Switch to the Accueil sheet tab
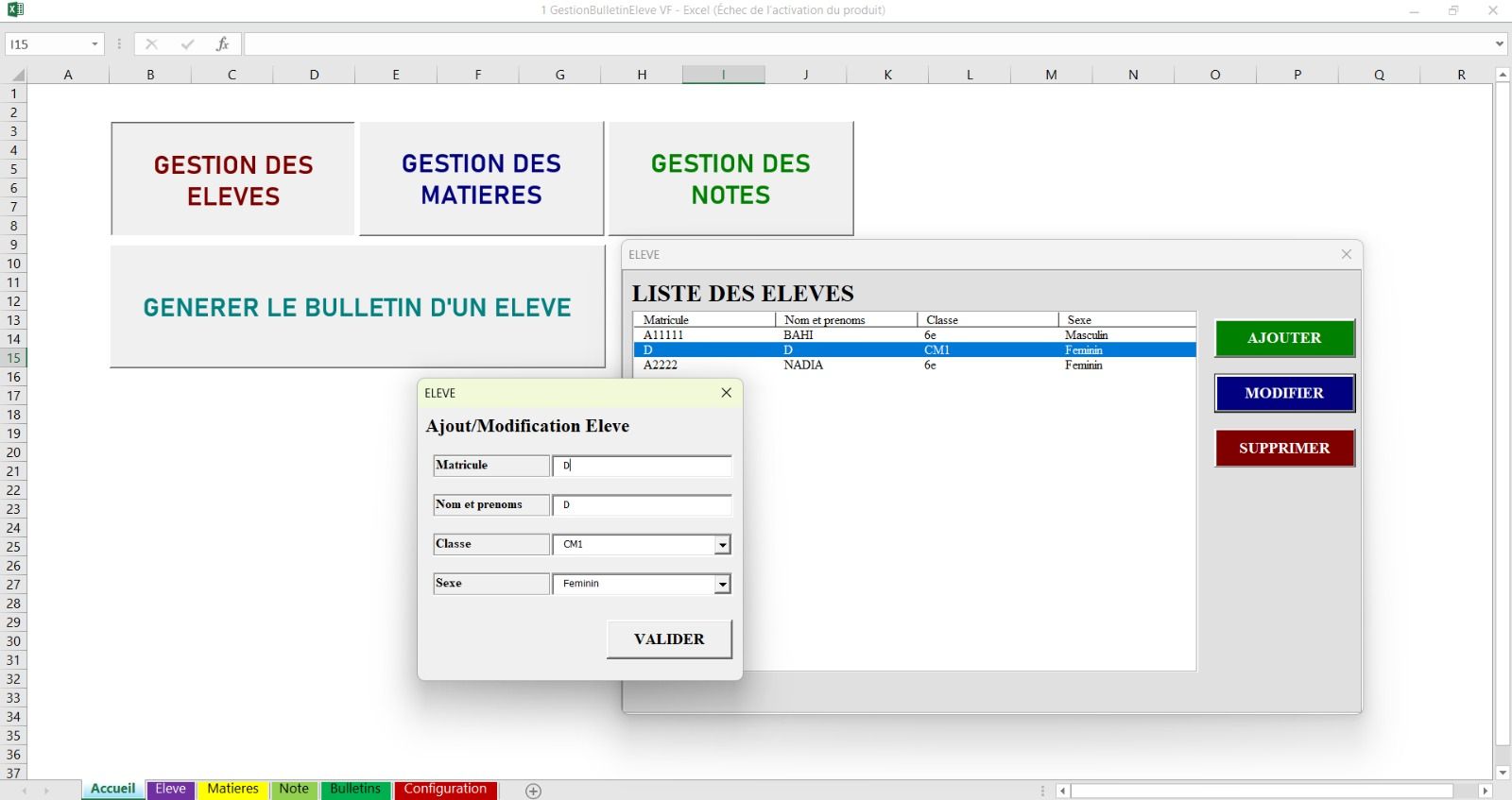Viewport: 1512px width, 800px height. 112,789
